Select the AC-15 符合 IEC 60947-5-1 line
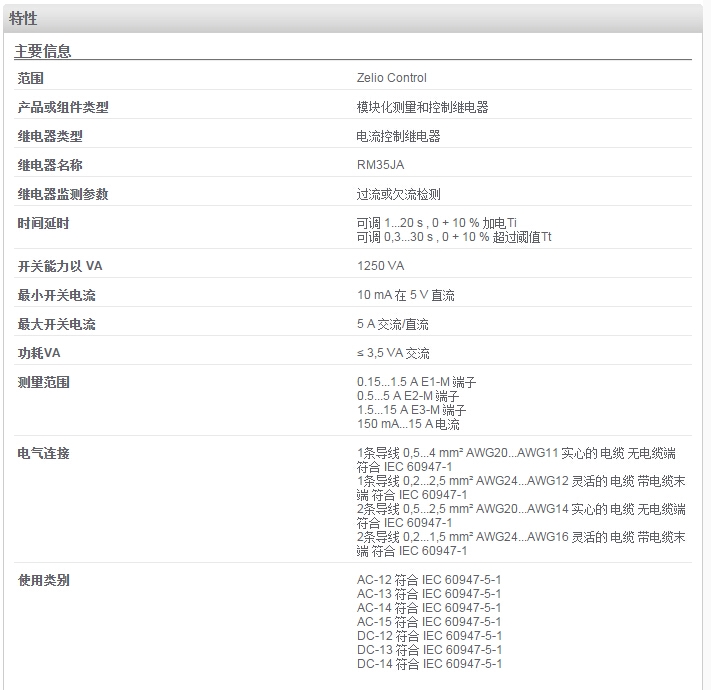The image size is (711, 690). click(429, 622)
